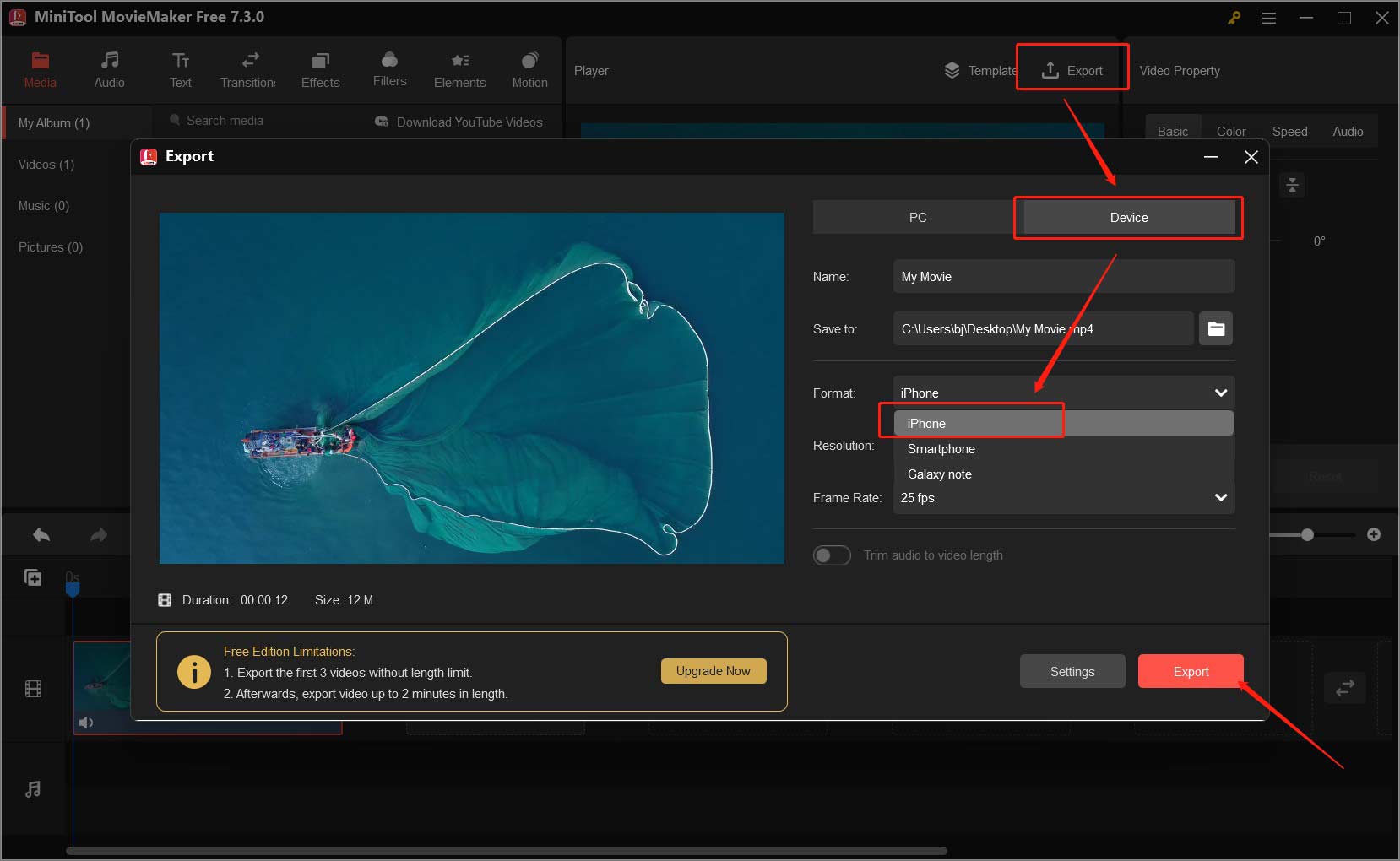The height and width of the screenshot is (861, 1400).
Task: Open the Audio tab in Video Property
Action: (1348, 131)
